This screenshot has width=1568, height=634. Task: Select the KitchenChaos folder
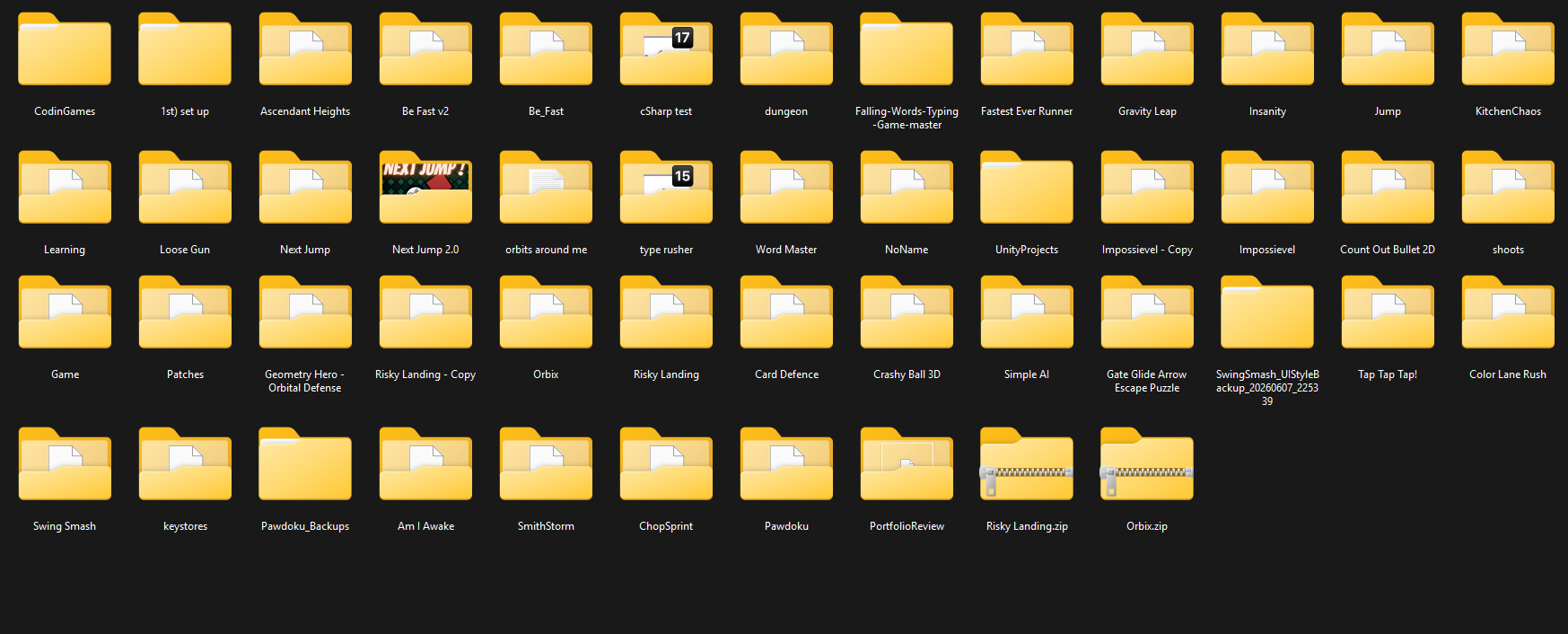(x=1508, y=49)
